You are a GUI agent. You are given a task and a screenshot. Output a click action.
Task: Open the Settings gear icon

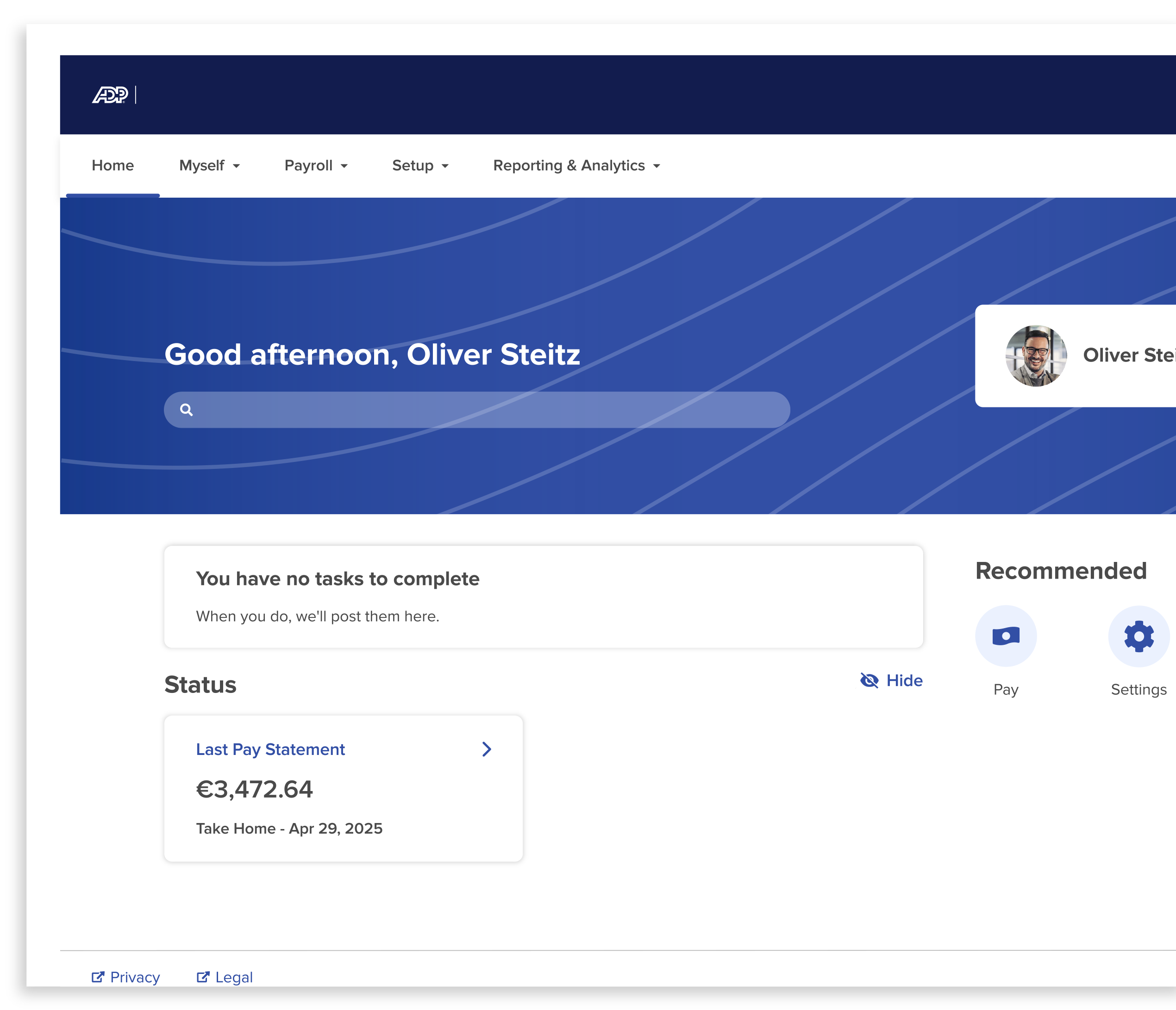tap(1138, 636)
